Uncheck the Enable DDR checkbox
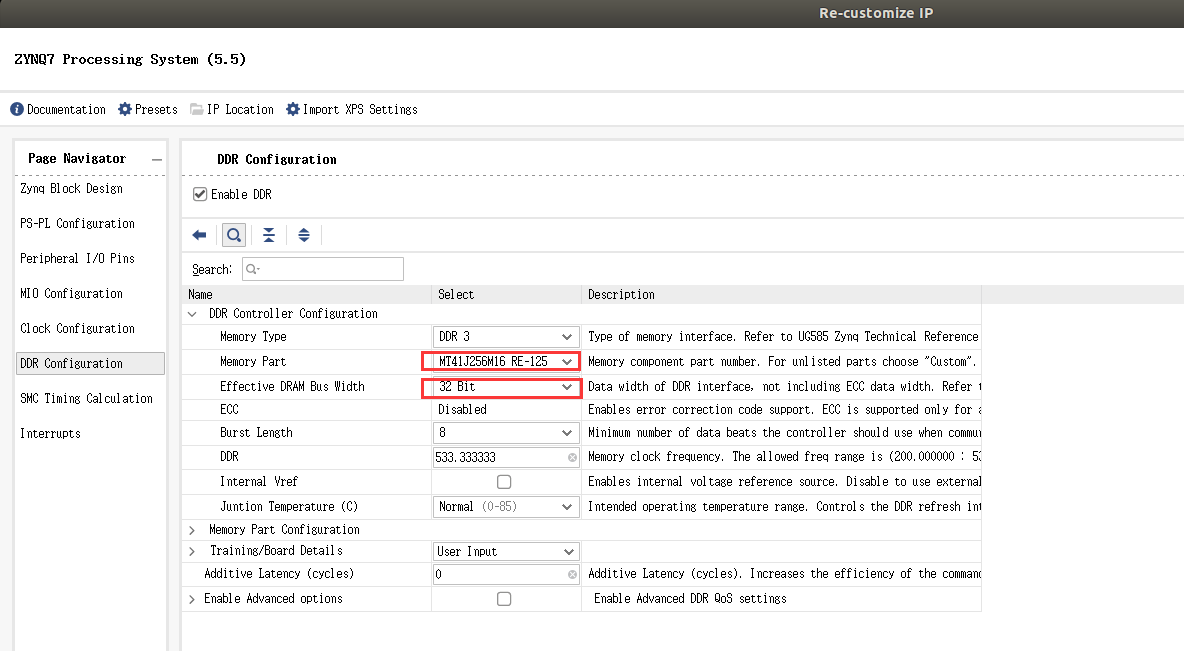Image resolution: width=1184 pixels, height=651 pixels. [200, 194]
